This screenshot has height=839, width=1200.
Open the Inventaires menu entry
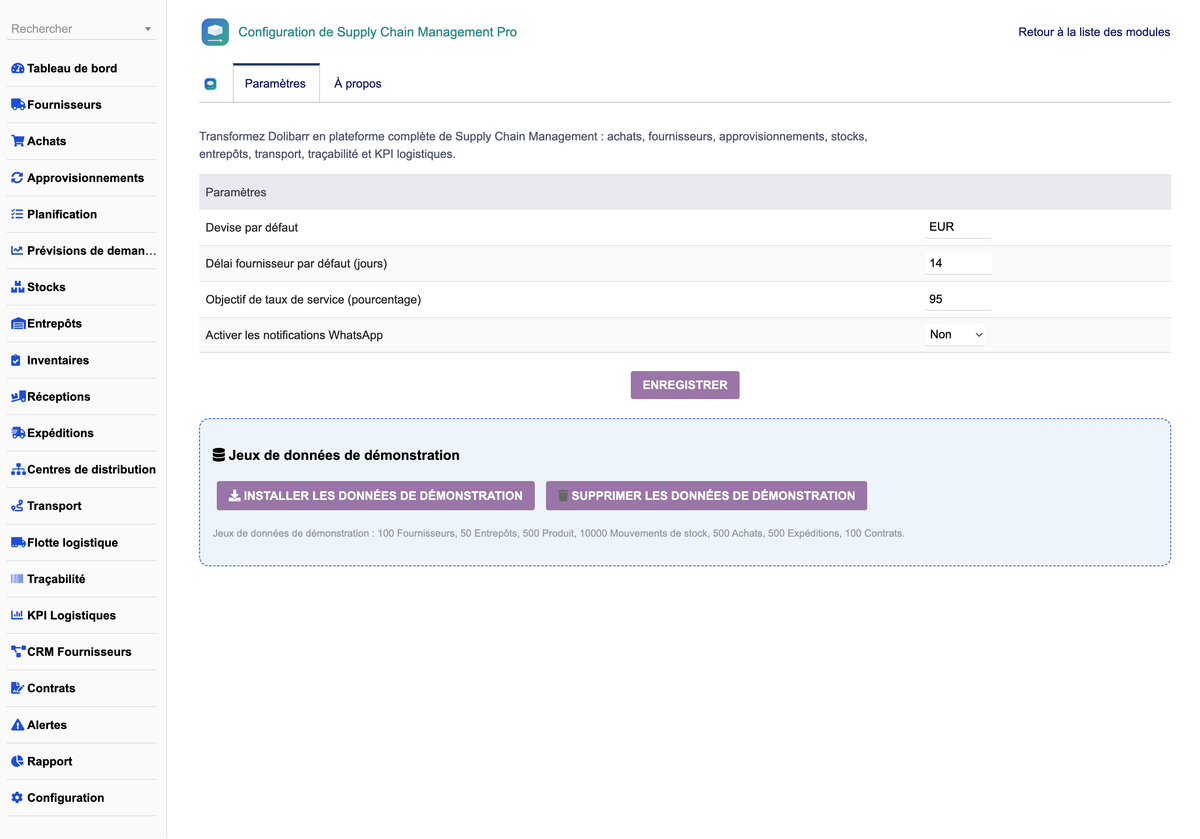[x=58, y=360]
